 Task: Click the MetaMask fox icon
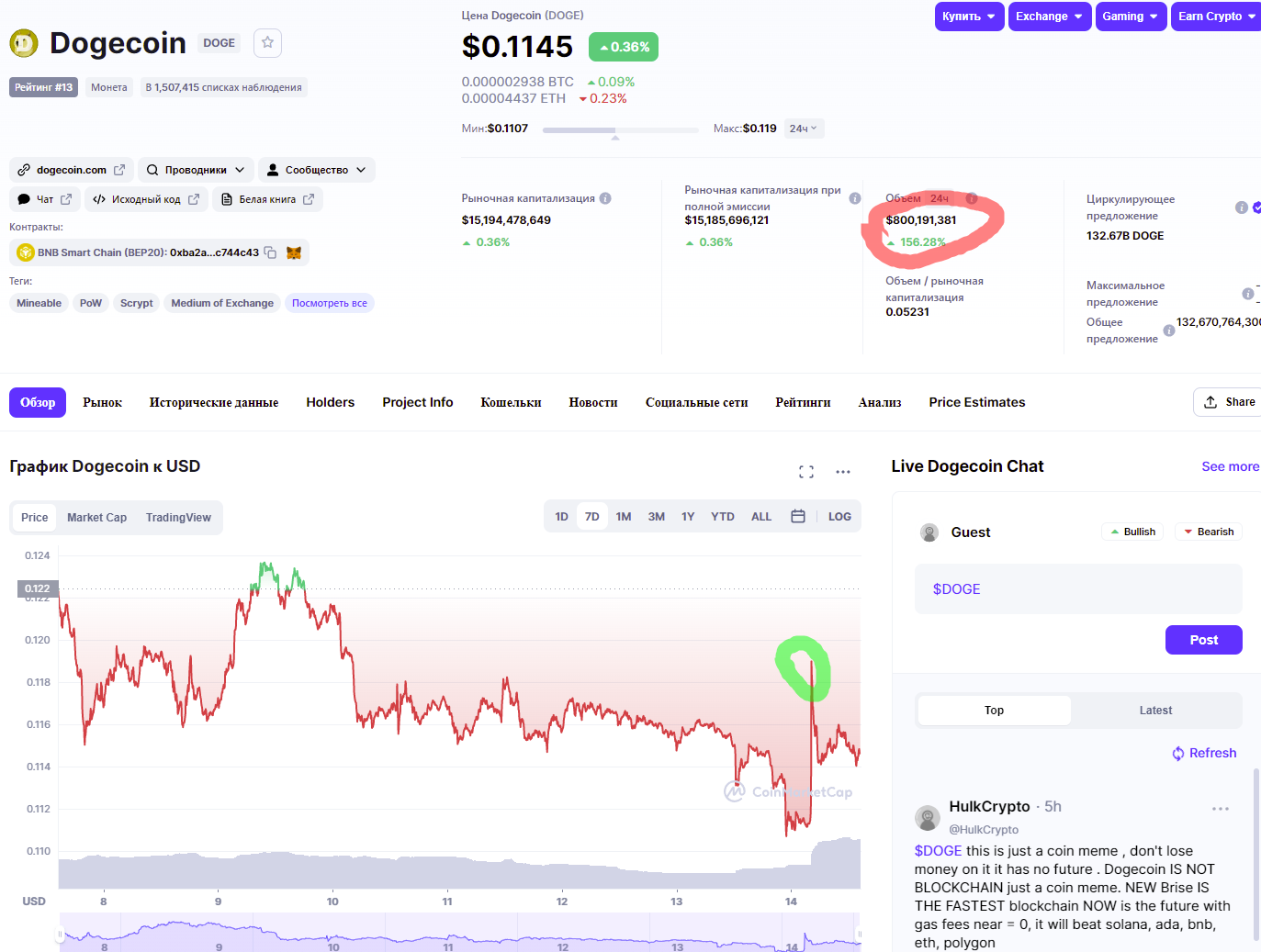coord(294,252)
